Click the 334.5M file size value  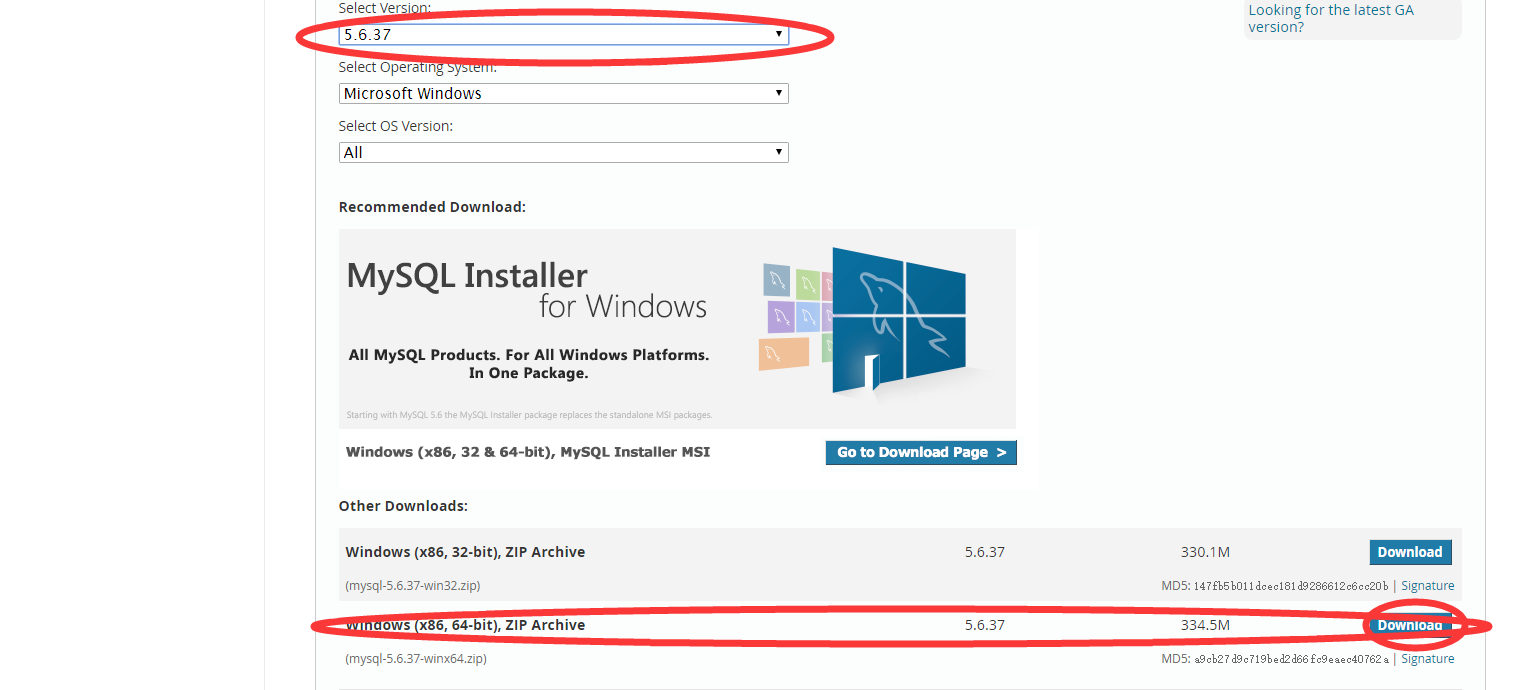click(1205, 625)
